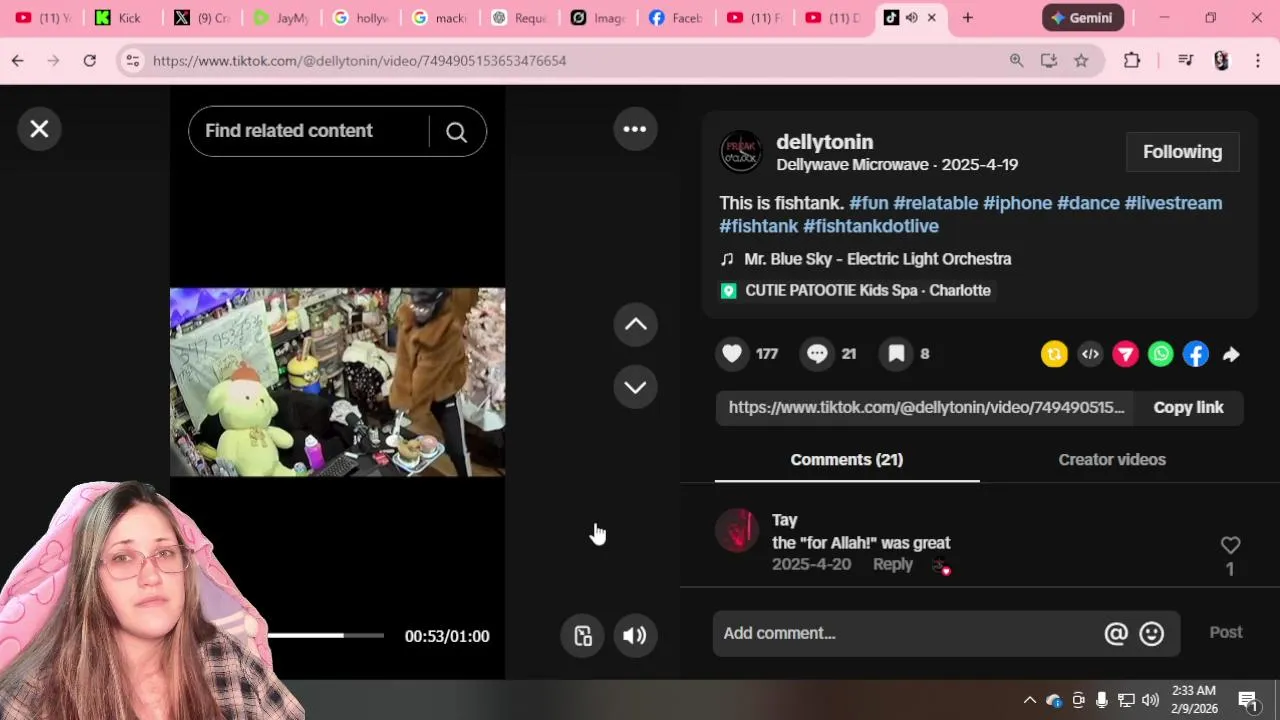The image size is (1280, 720).
Task: Open Gemini button in browser title bar
Action: 1082,18
